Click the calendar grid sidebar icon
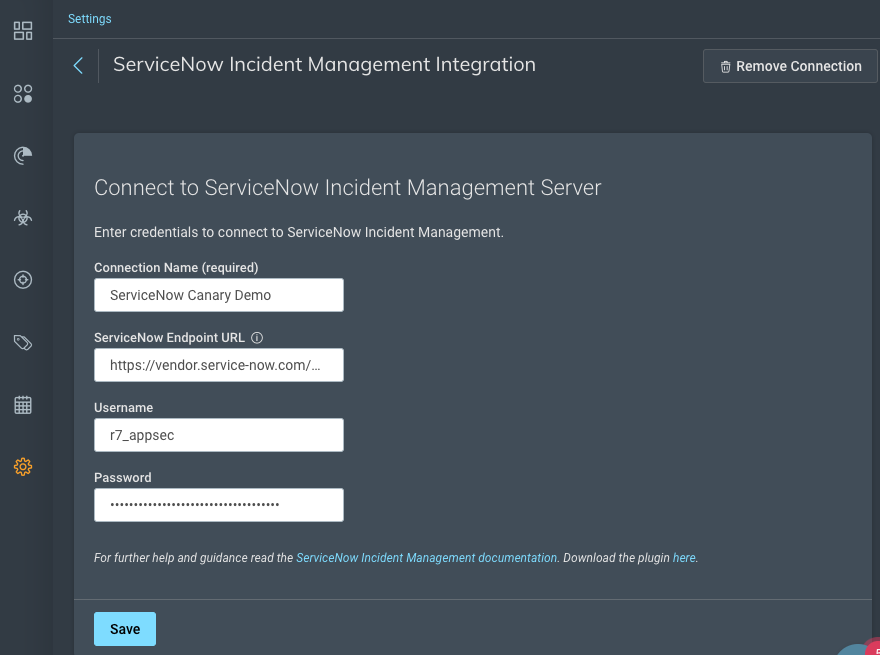Image resolution: width=880 pixels, height=655 pixels. (x=23, y=405)
